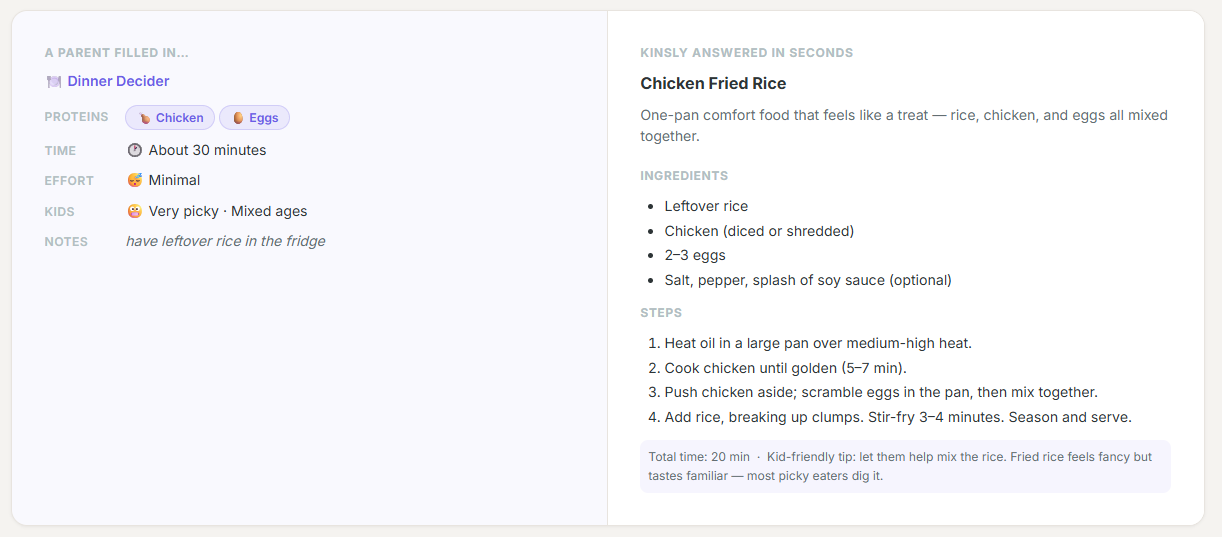Click the Dinner Decider plate icon

click(x=54, y=82)
